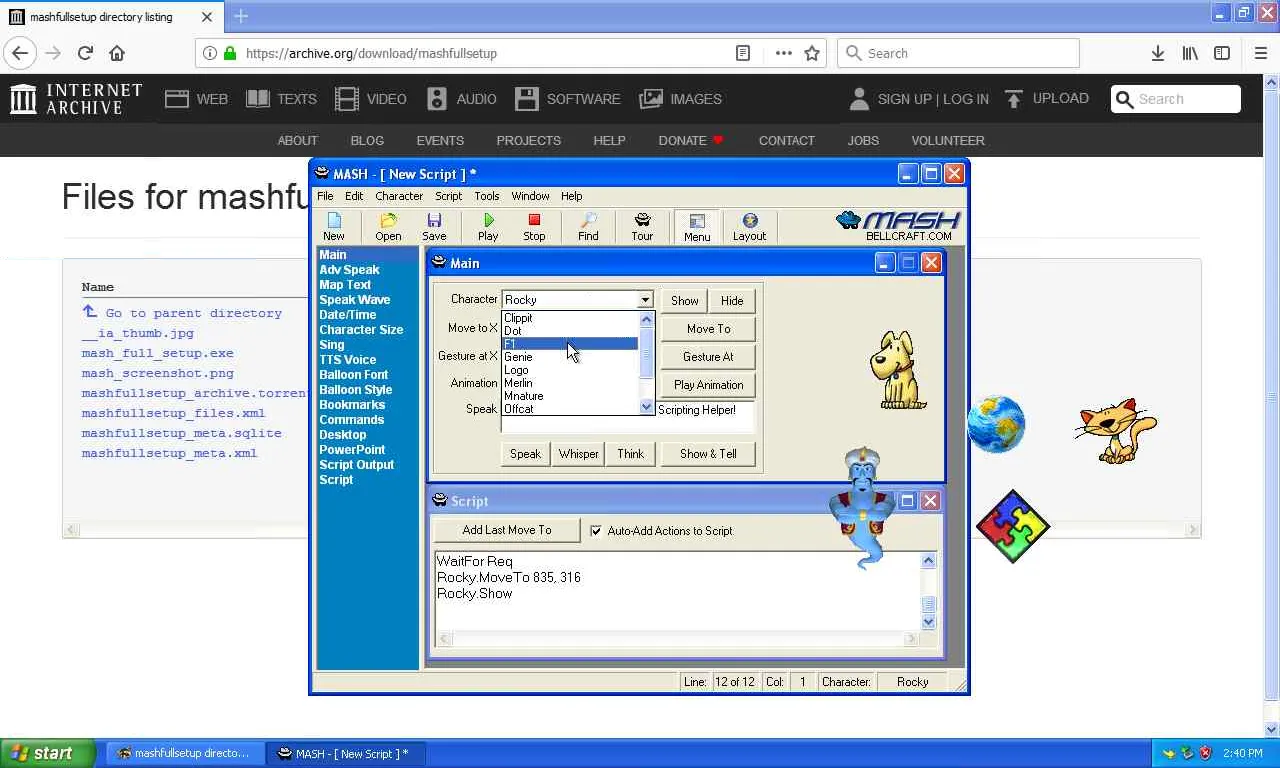Viewport: 1280px width, 768px height.
Task: Click the Internet Archive logo
Action: pyautogui.click(x=76, y=99)
